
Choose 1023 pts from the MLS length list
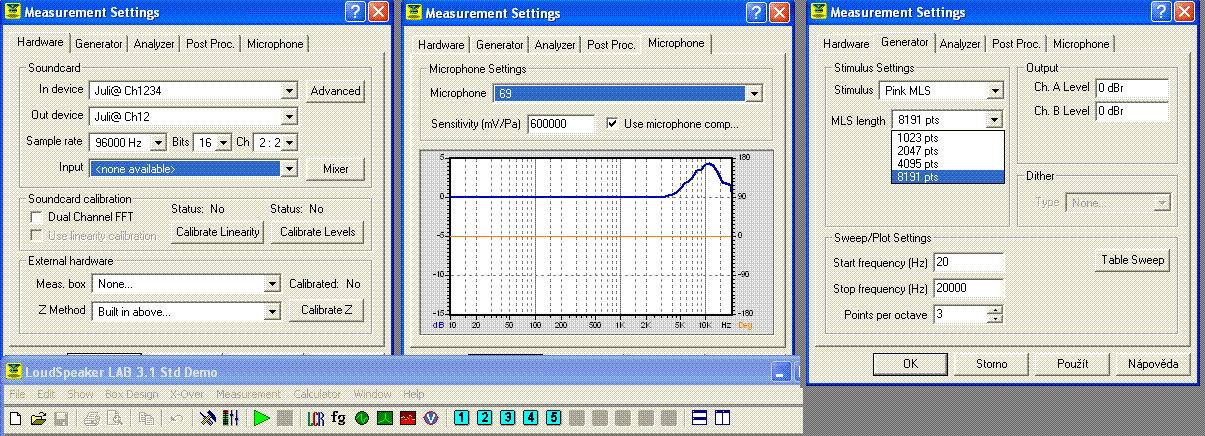click(x=946, y=138)
